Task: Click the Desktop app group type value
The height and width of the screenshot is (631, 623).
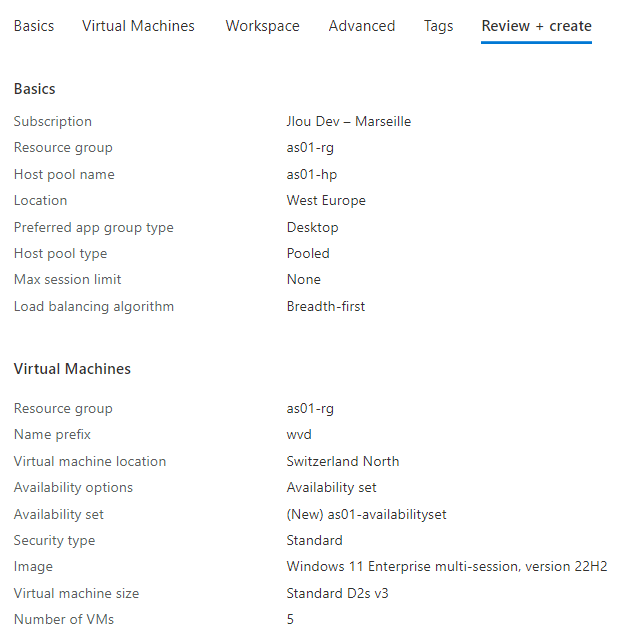Action: (x=312, y=228)
